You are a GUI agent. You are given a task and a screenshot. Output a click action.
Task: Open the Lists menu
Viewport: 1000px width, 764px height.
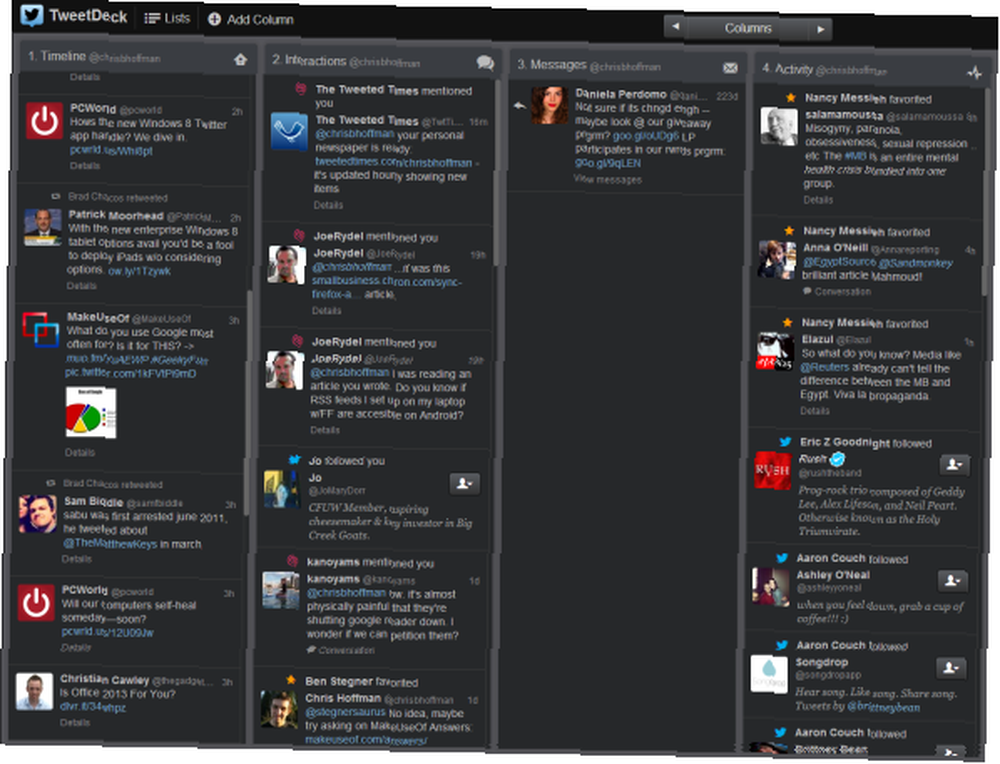point(167,18)
